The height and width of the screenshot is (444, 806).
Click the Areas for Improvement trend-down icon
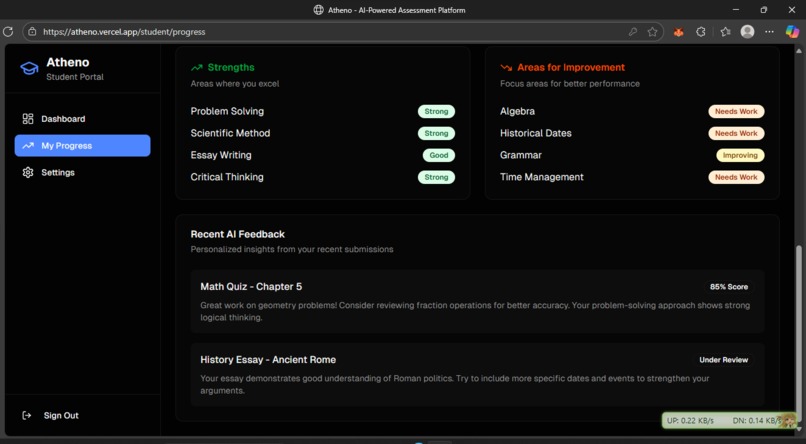click(x=506, y=67)
